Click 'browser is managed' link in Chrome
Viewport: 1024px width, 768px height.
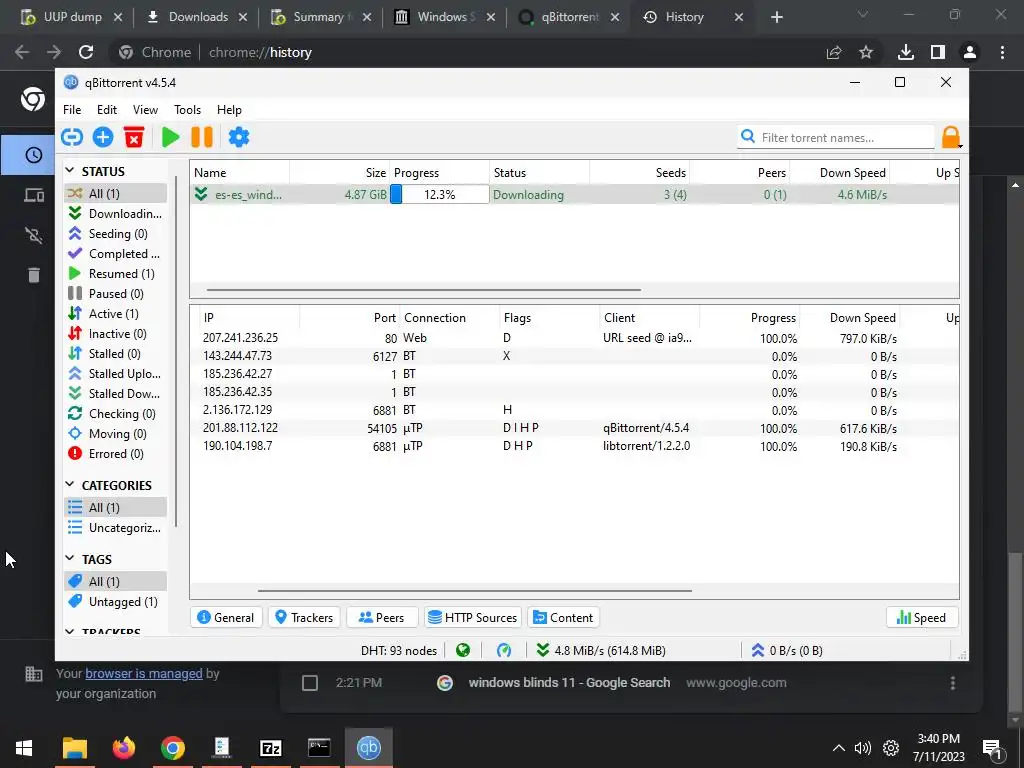144,673
